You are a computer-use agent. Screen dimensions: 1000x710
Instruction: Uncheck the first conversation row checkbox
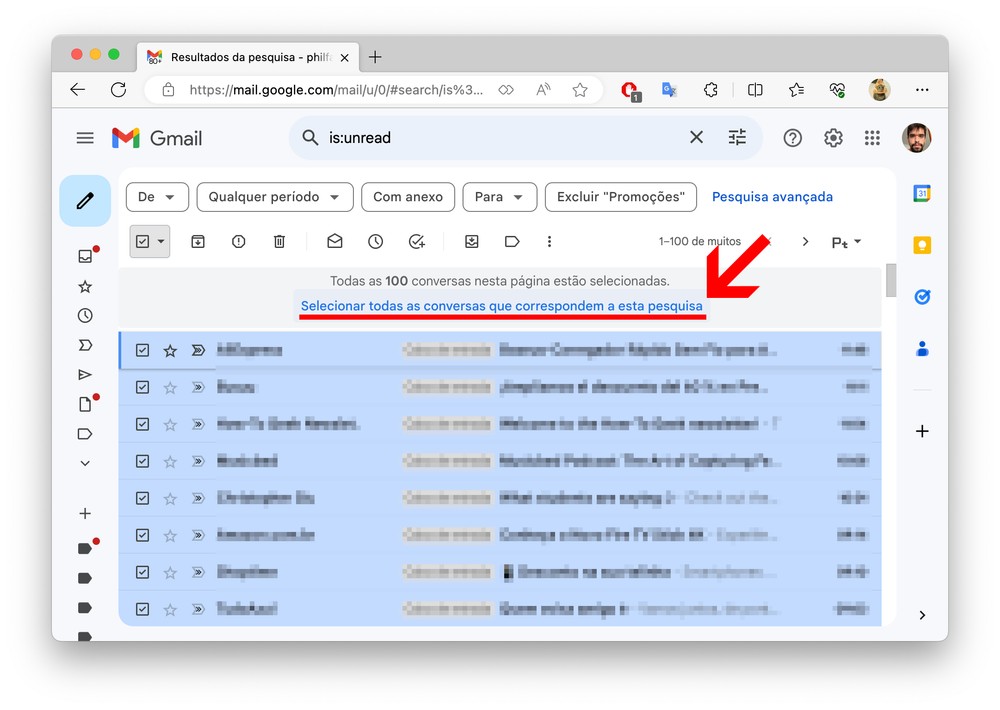(x=142, y=350)
